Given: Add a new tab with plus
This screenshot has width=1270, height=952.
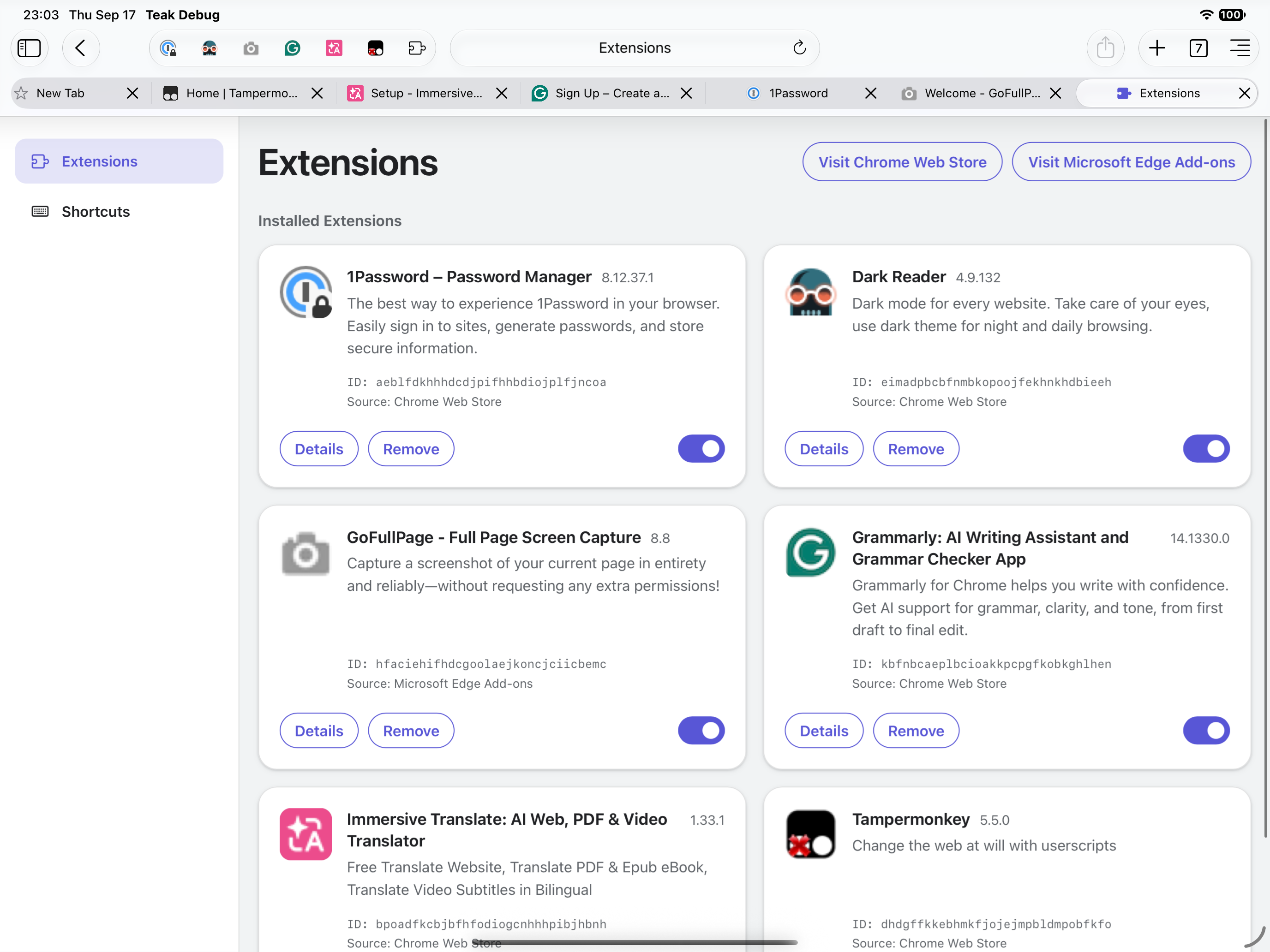Looking at the screenshot, I should pos(1157,48).
